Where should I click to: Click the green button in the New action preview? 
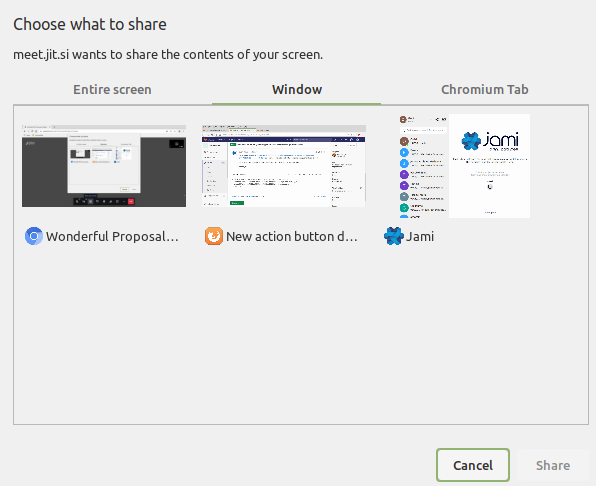point(237,203)
